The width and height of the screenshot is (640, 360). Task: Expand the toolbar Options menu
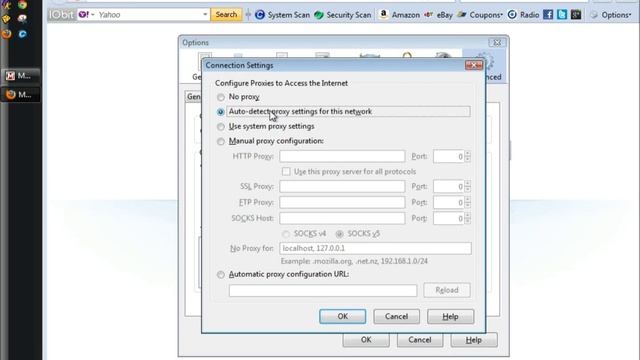(611, 15)
